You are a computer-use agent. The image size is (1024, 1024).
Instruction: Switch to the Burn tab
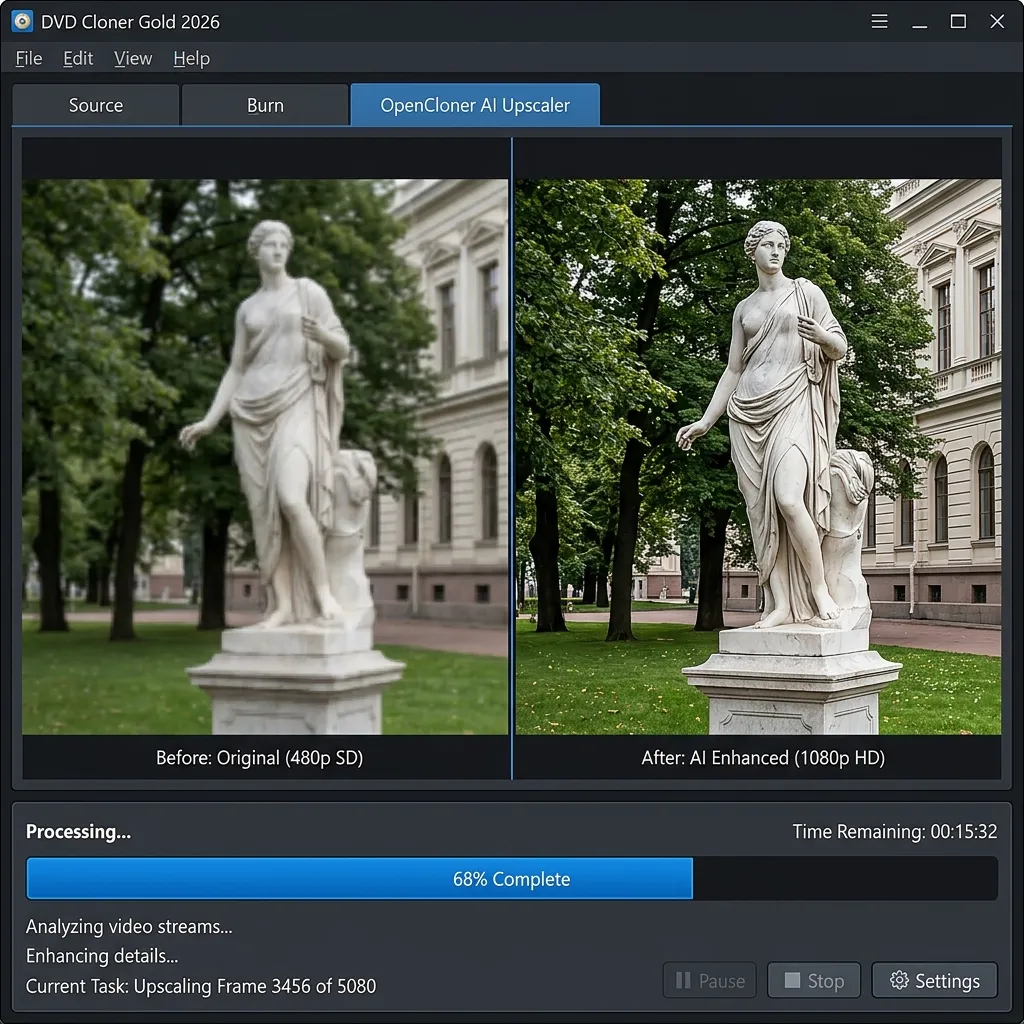pos(265,104)
